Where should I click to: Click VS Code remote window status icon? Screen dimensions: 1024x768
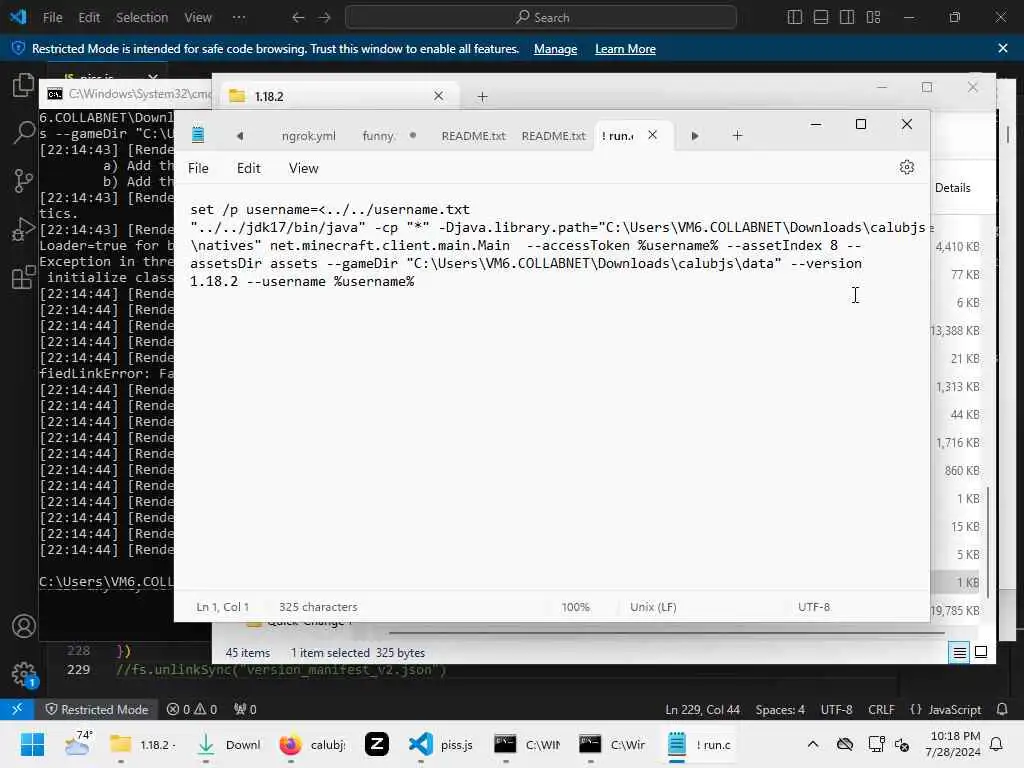click(17, 709)
